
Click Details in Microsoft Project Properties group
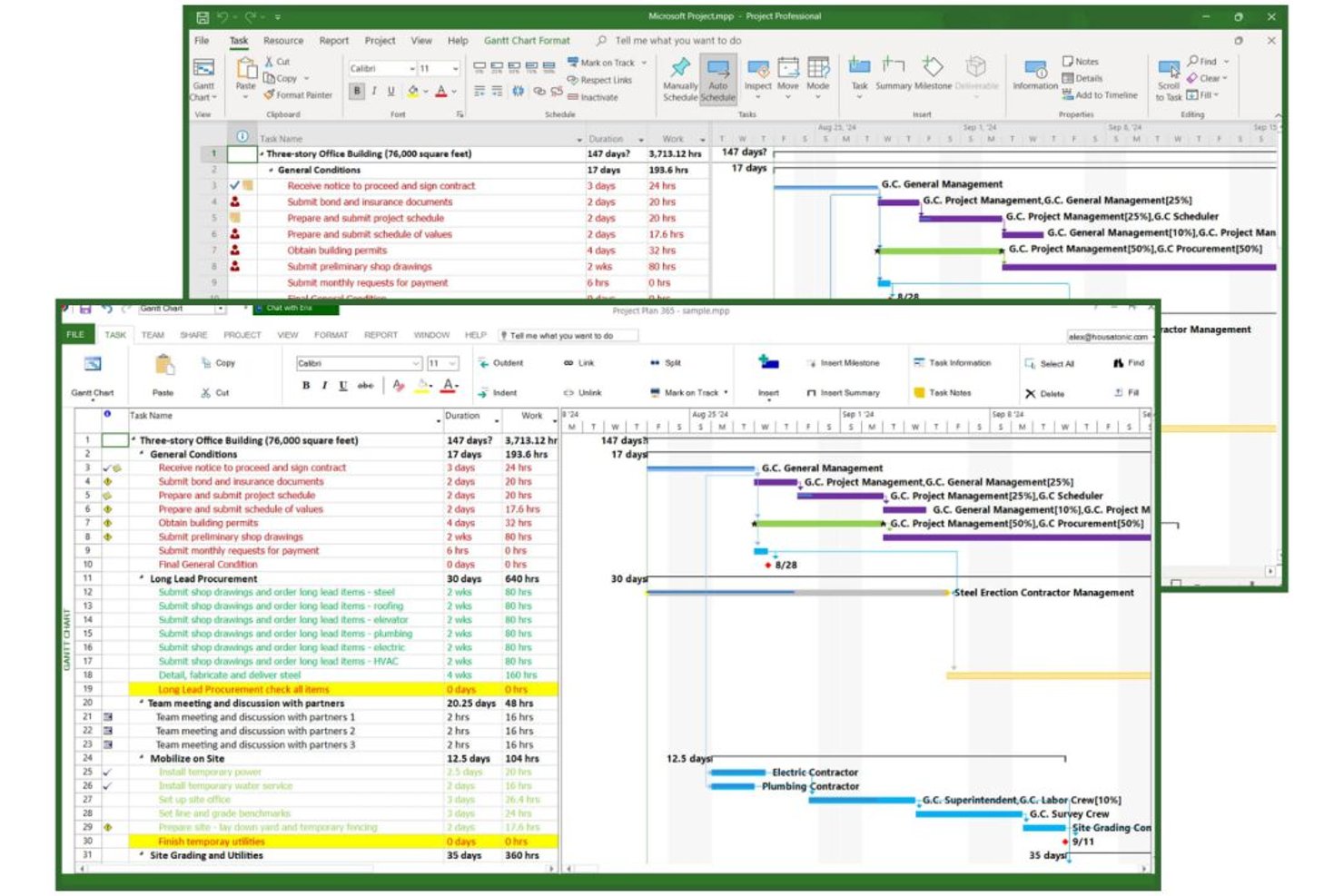[1082, 79]
